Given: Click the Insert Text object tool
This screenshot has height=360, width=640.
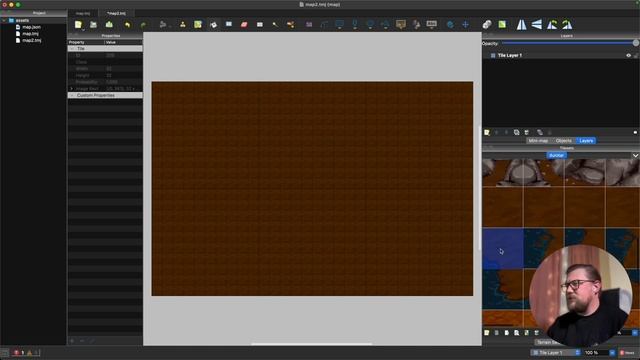Looking at the screenshot, I should 431,24.
